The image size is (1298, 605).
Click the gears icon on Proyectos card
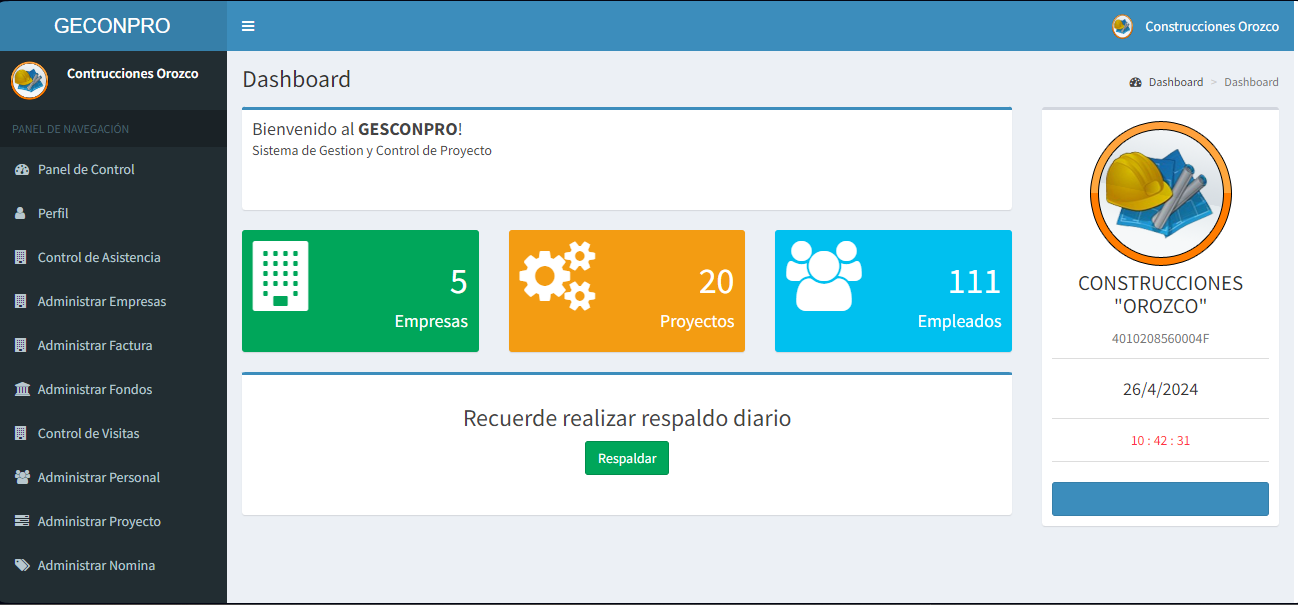(x=557, y=275)
